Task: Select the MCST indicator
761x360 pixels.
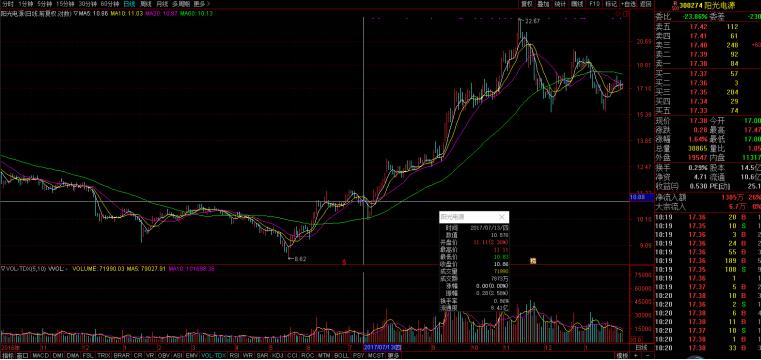Action: click(x=376, y=355)
